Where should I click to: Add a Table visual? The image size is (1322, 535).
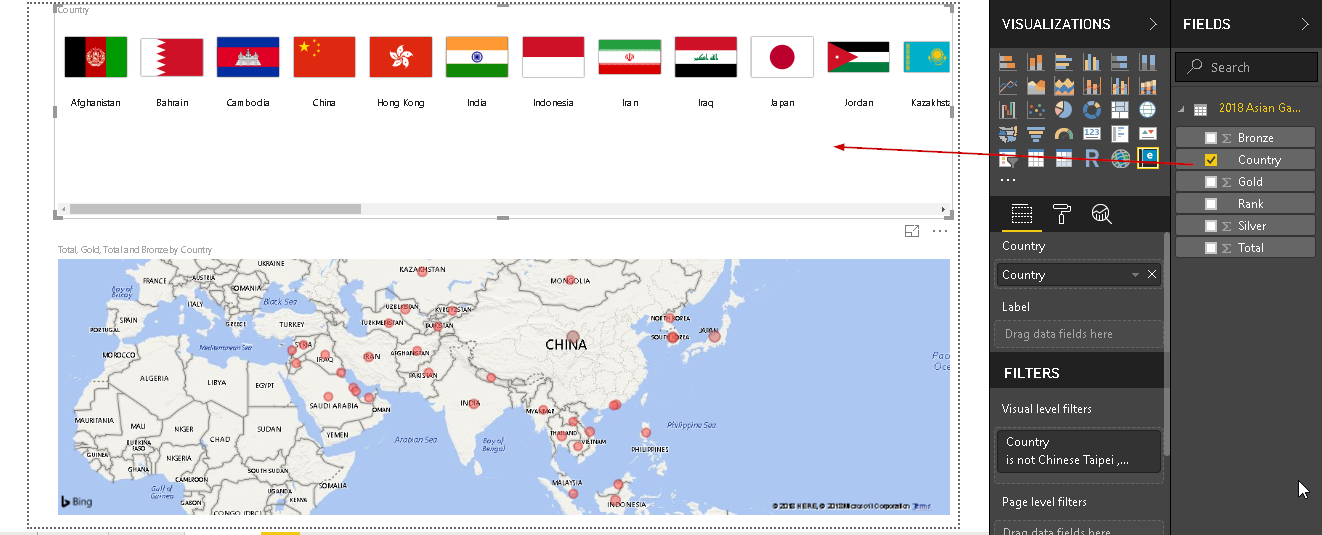tap(1036, 158)
